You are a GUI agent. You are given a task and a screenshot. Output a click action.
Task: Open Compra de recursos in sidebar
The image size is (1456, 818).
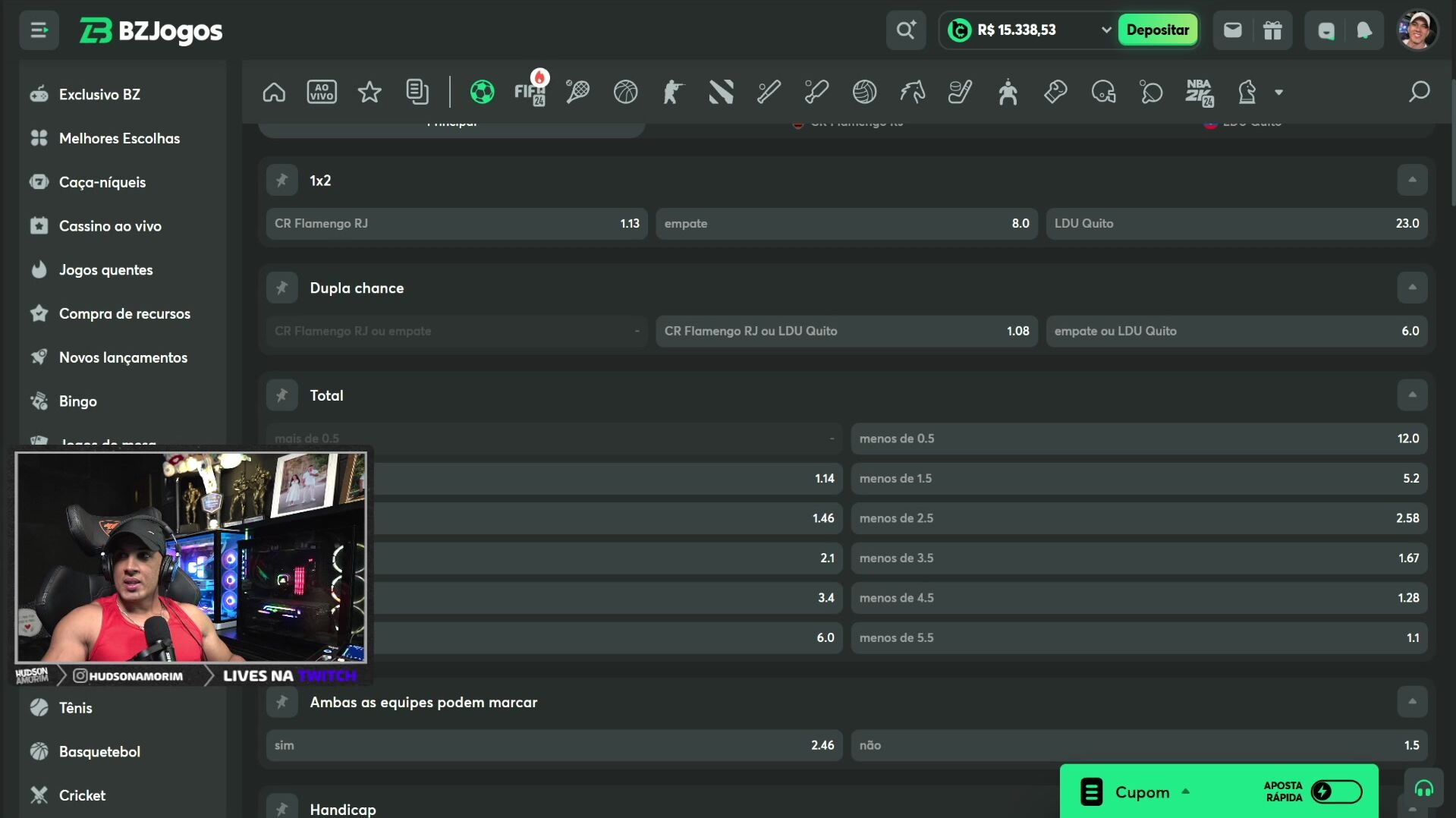(123, 314)
